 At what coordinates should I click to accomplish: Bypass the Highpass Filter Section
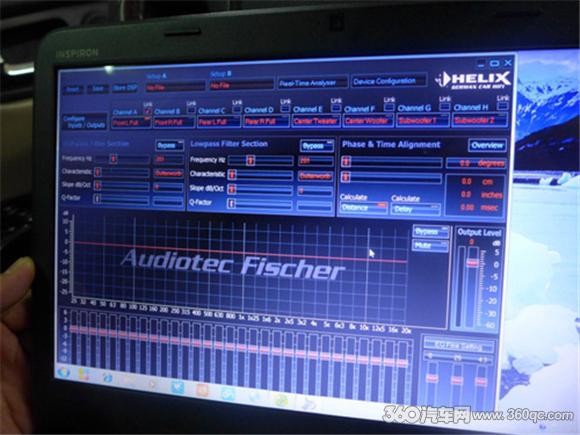coord(169,146)
